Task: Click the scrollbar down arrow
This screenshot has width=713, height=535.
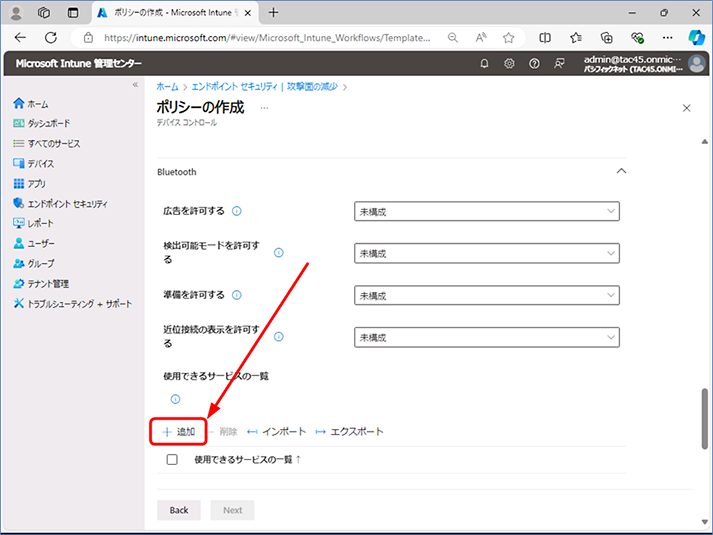Action: (x=704, y=522)
